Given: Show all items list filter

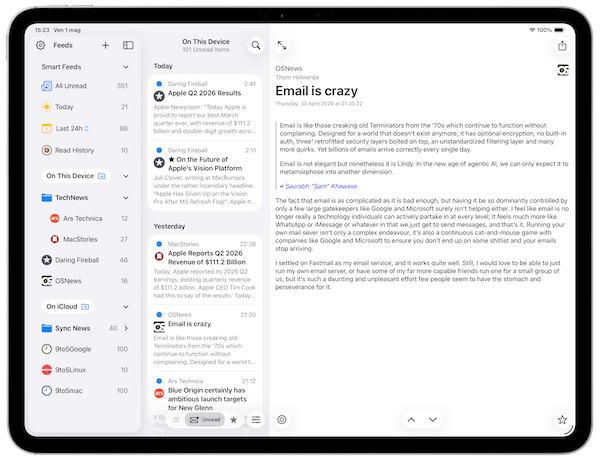Looking at the screenshot, I should click(x=176, y=420).
